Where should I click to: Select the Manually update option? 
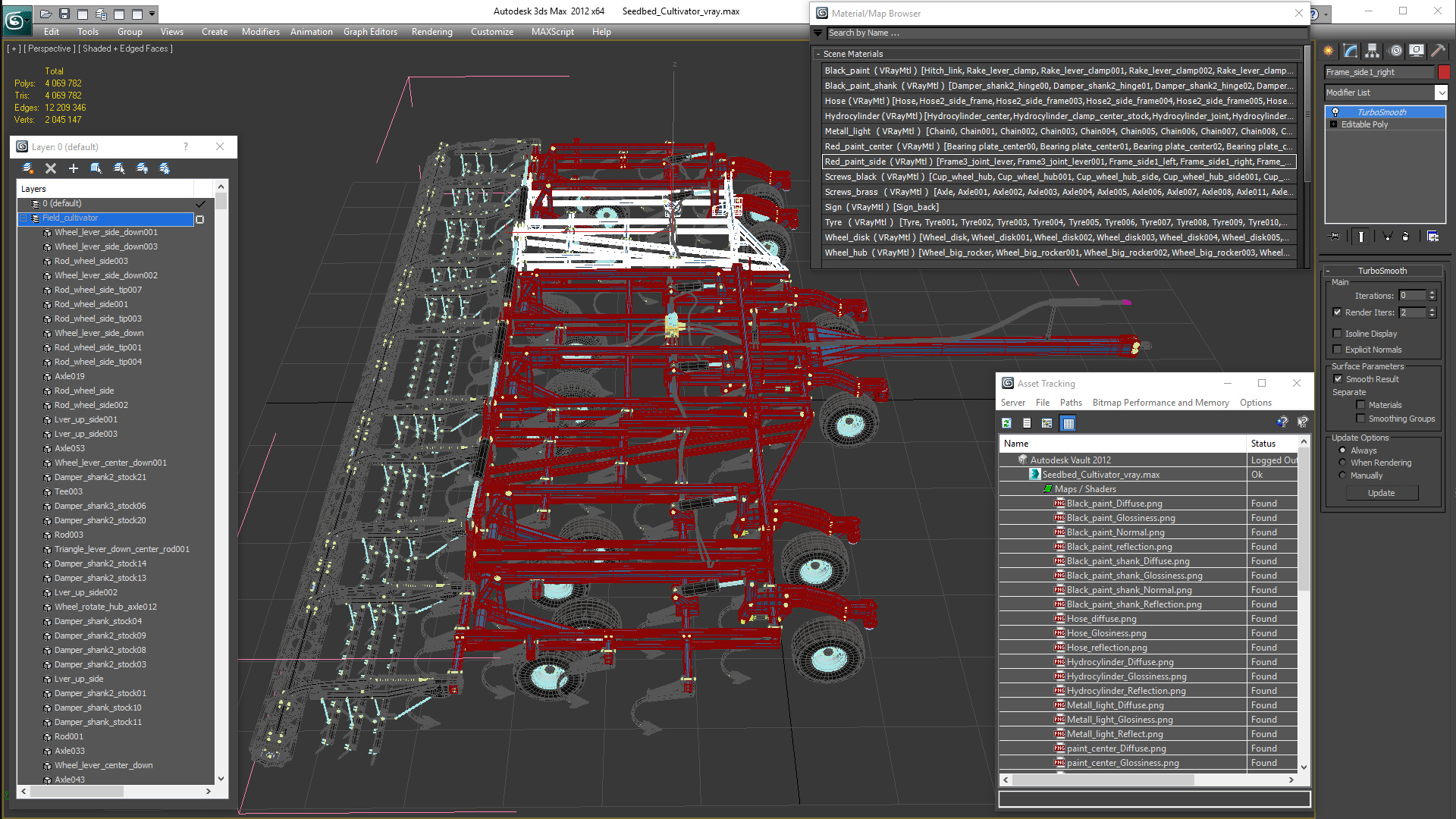[x=1342, y=475]
